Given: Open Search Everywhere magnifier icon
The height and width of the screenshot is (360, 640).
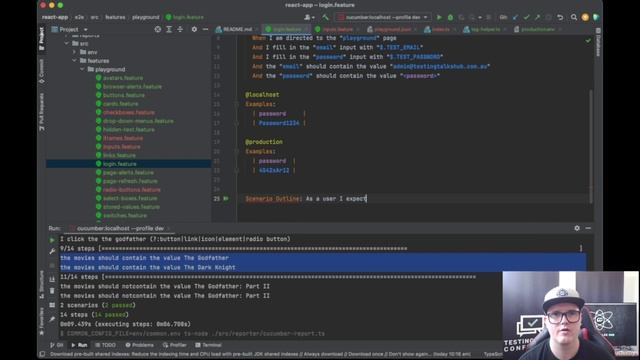Looking at the screenshot, I should pos(574,18).
